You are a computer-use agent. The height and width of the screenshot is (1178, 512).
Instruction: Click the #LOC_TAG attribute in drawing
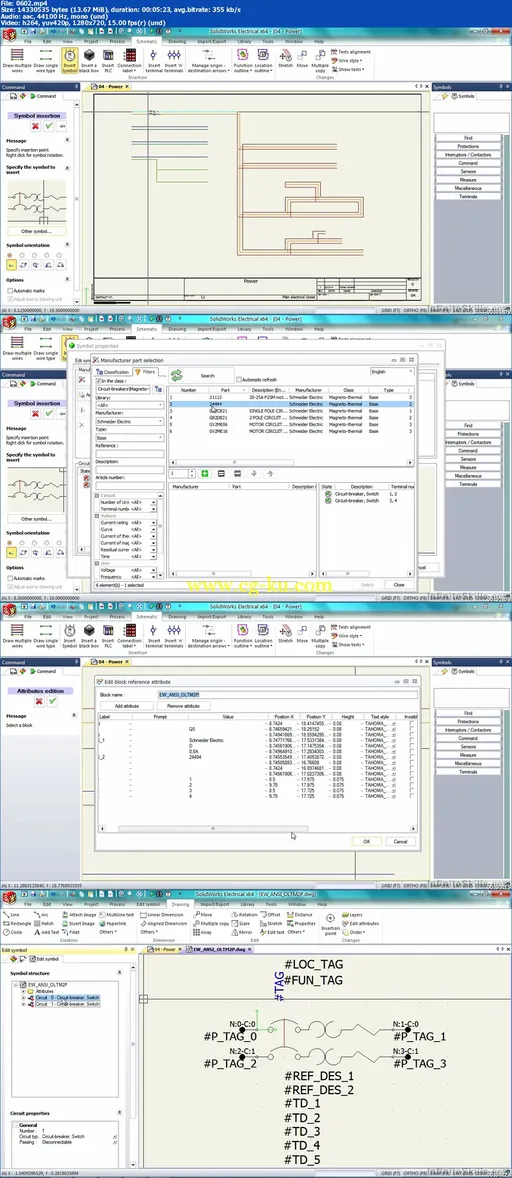pos(313,964)
